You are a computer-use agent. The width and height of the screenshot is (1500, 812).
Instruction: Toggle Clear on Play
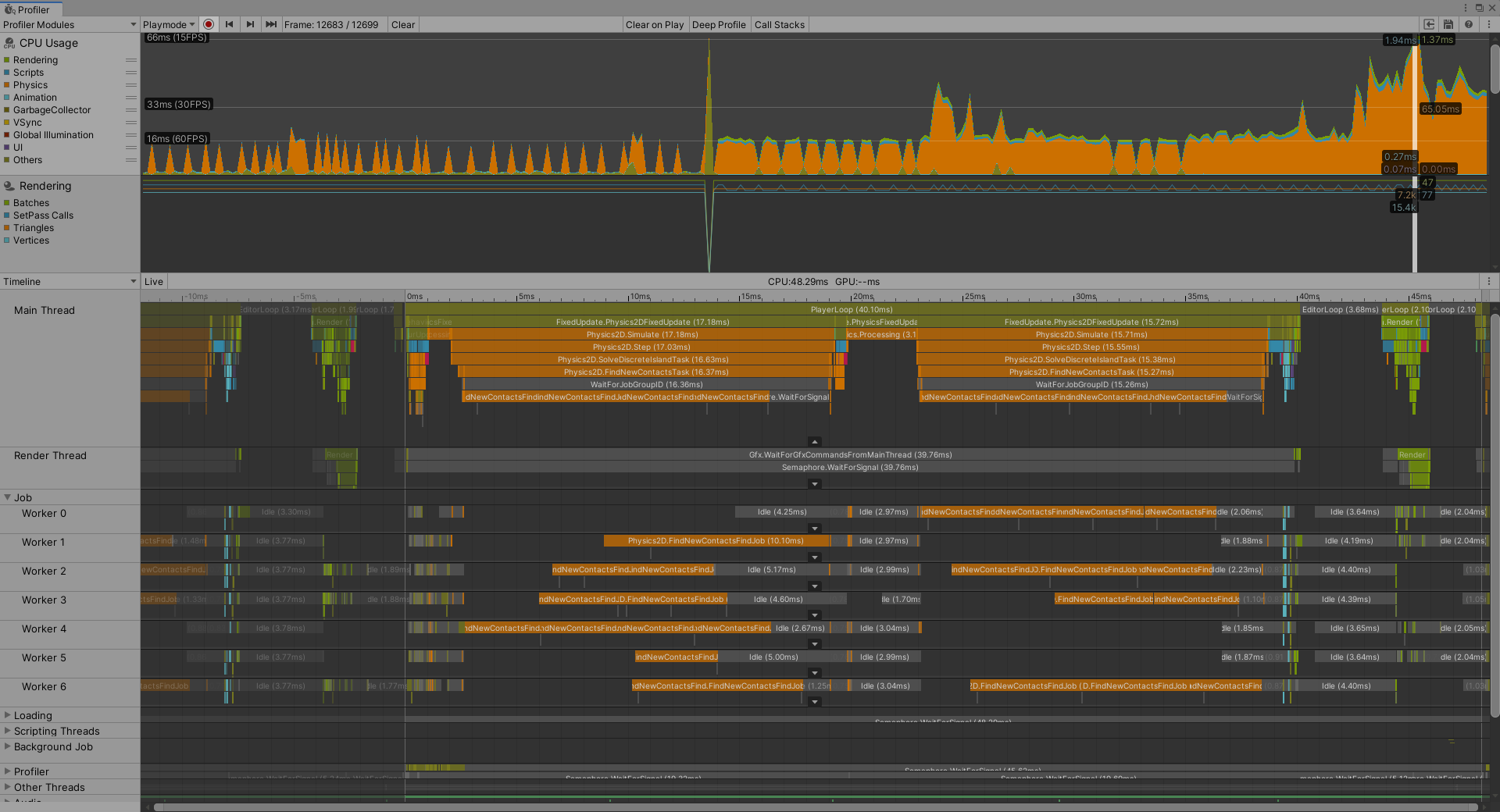(655, 24)
